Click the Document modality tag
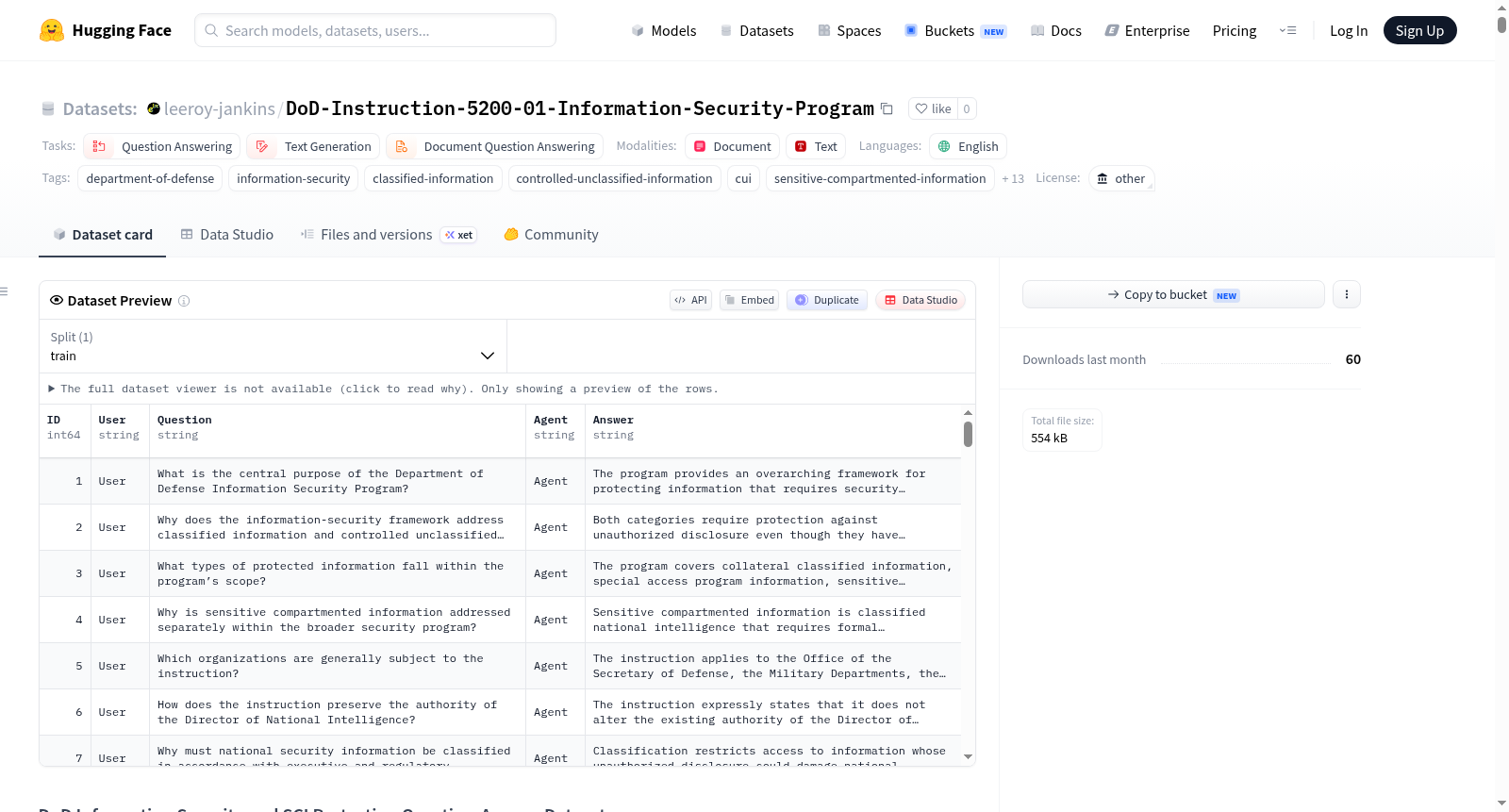This screenshot has width=1509, height=812. coord(732,146)
